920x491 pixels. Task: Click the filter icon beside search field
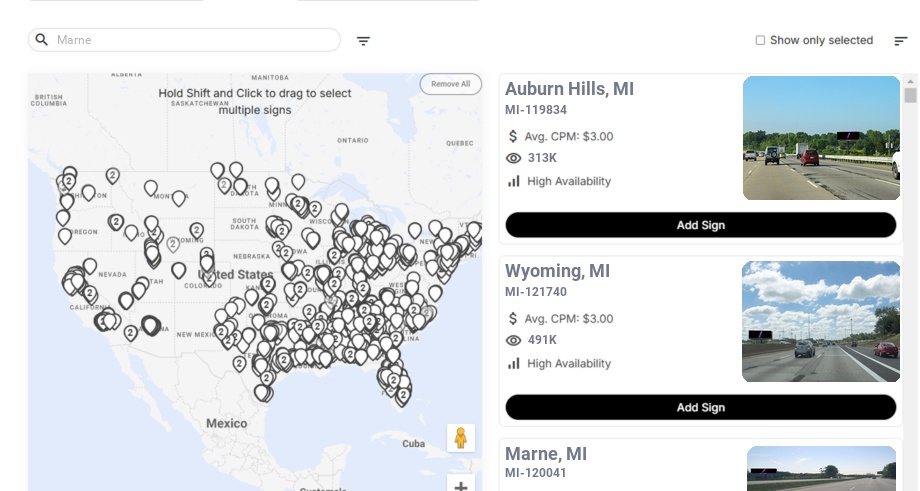click(363, 41)
